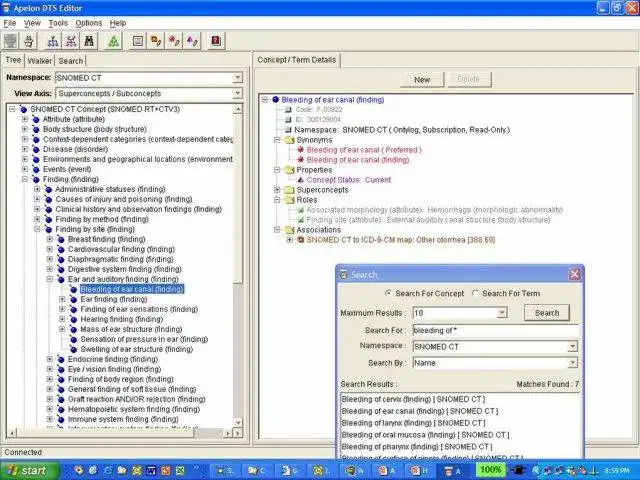
Task: Open the Windows start menu
Action: (29, 471)
